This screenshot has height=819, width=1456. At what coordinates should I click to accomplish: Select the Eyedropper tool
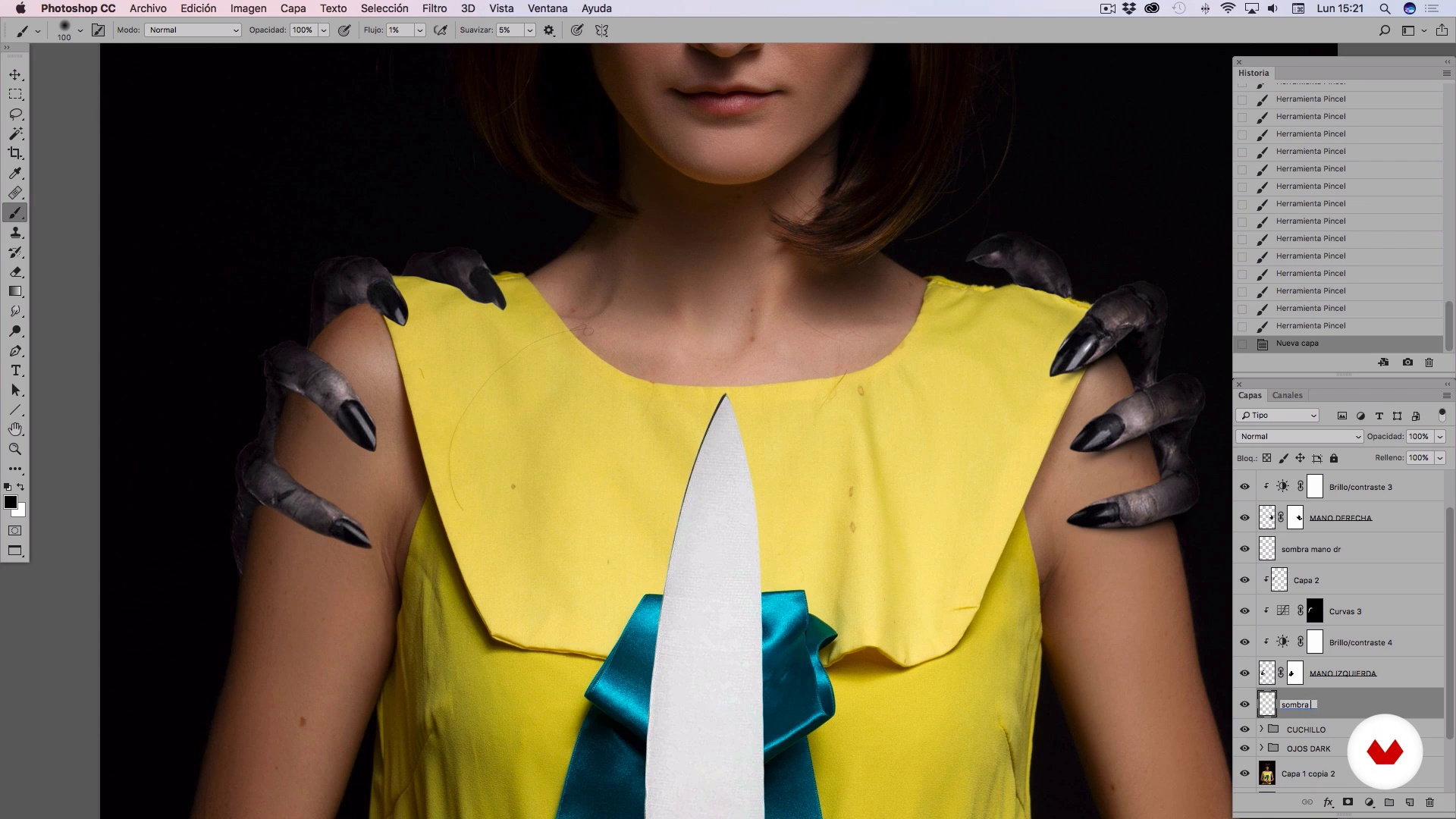15,174
